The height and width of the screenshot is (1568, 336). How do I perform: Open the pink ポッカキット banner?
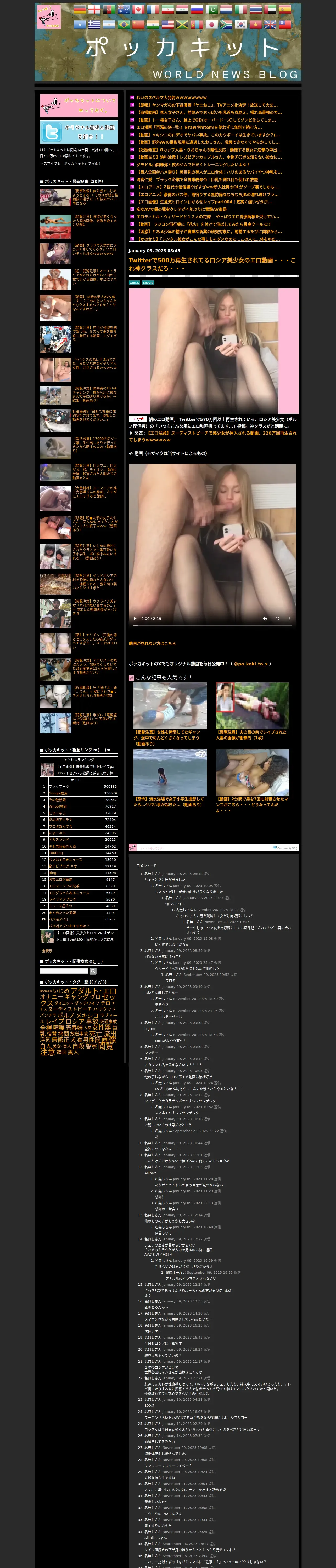click(x=79, y=105)
